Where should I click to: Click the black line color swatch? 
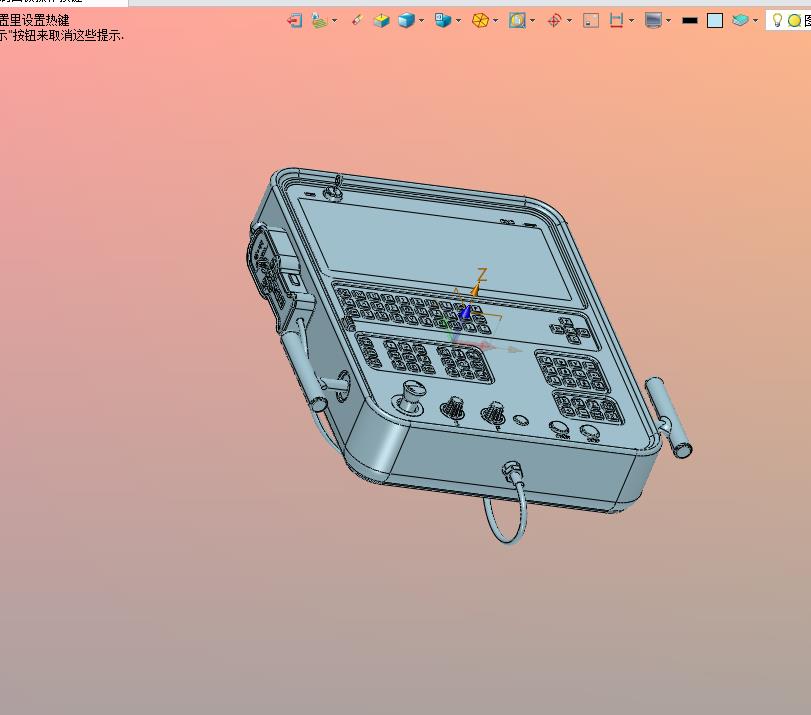tap(689, 20)
